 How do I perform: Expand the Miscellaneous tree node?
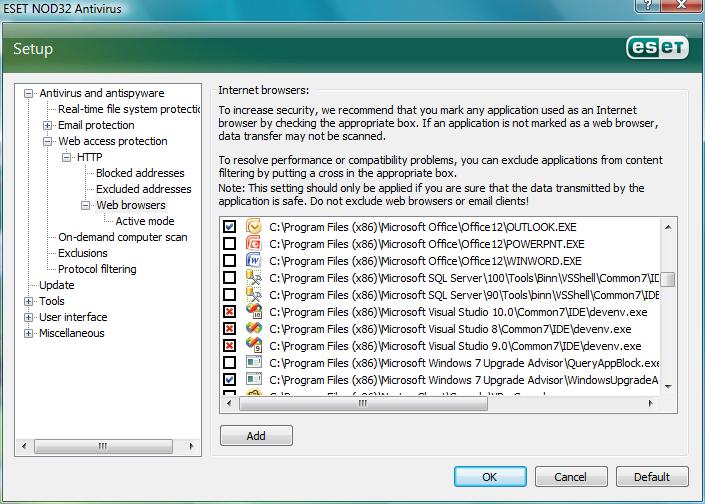(28, 334)
